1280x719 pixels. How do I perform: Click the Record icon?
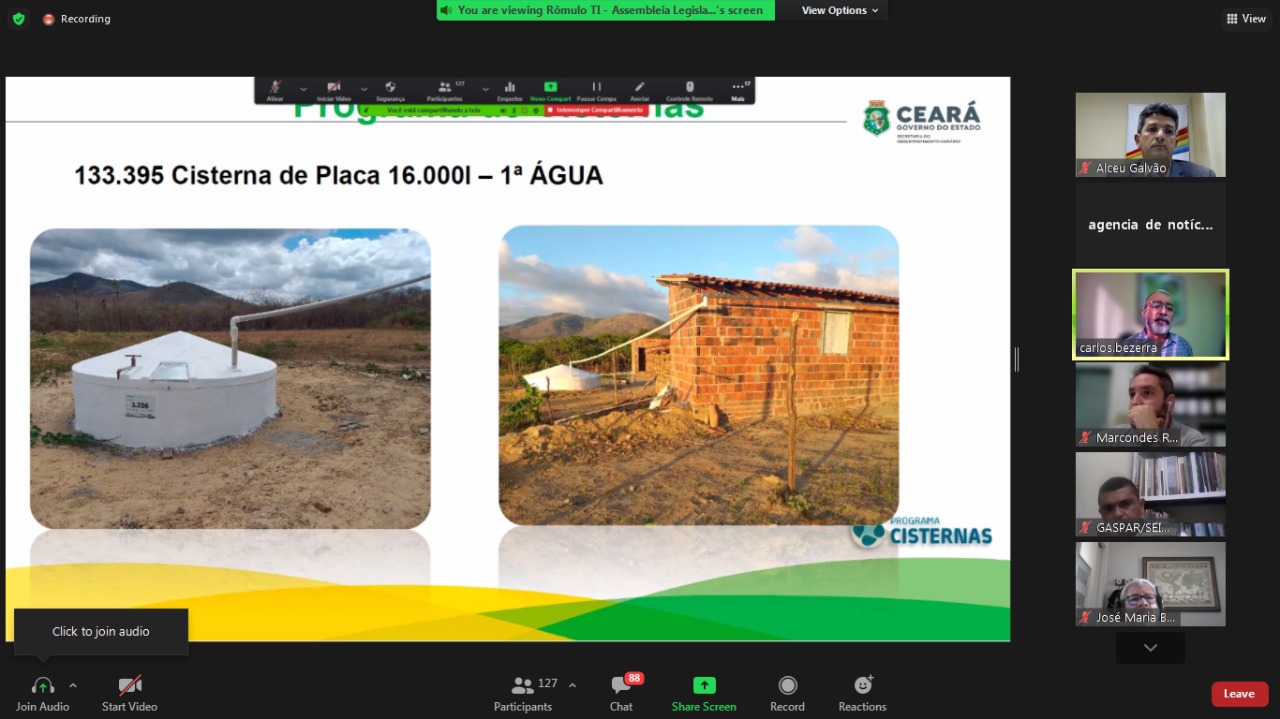[x=787, y=686]
